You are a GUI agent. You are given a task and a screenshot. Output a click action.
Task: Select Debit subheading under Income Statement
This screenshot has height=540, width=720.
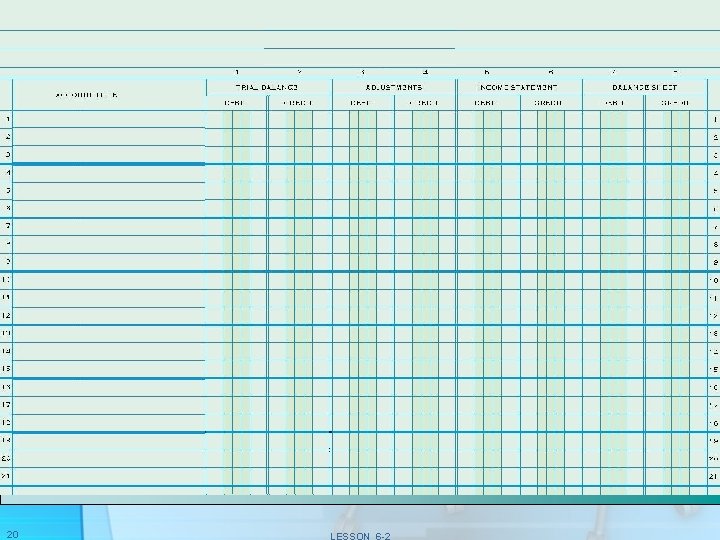click(484, 103)
